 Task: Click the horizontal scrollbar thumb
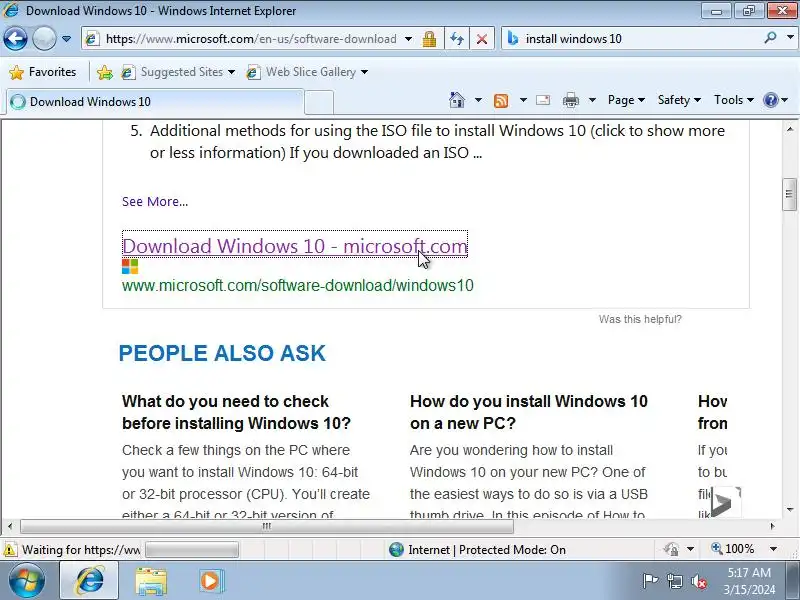coord(267,526)
